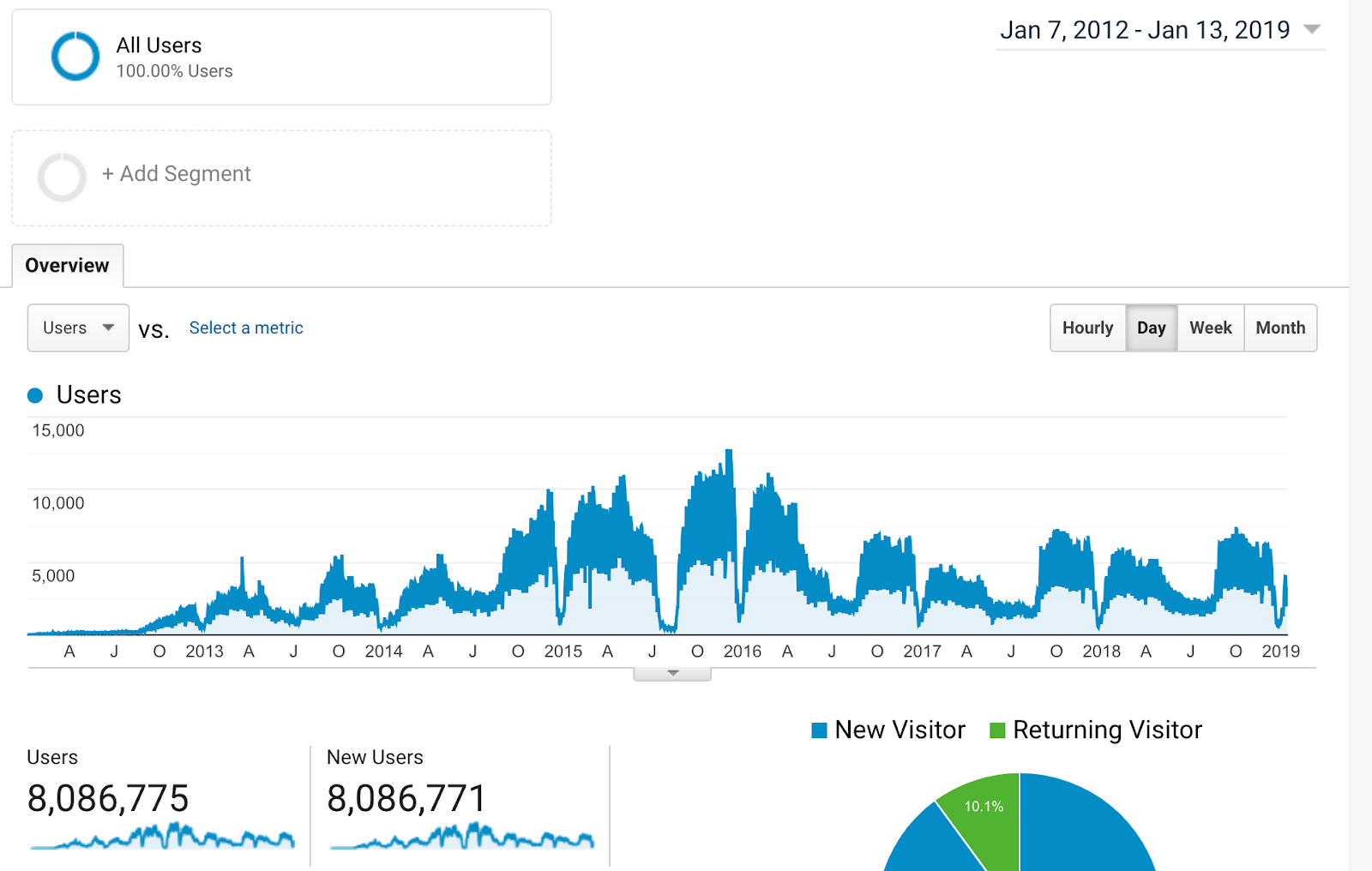Select the Month time granularity

coord(1280,327)
